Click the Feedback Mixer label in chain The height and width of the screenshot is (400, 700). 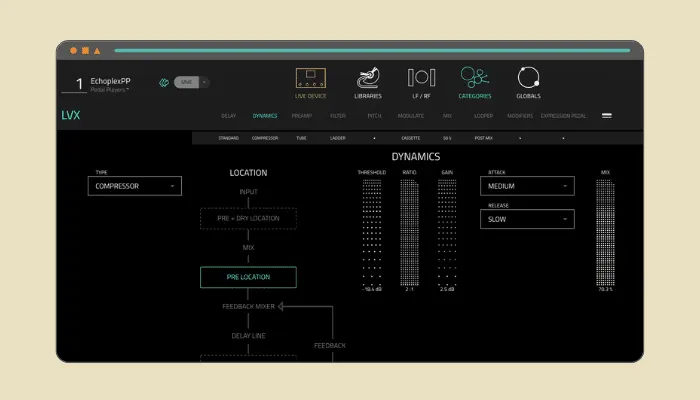click(248, 307)
